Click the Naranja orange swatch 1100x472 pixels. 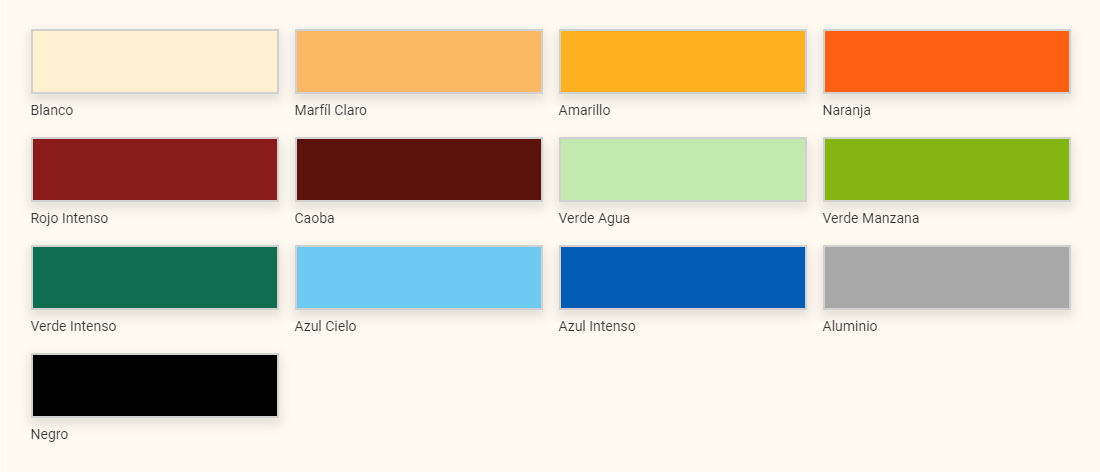(x=947, y=62)
